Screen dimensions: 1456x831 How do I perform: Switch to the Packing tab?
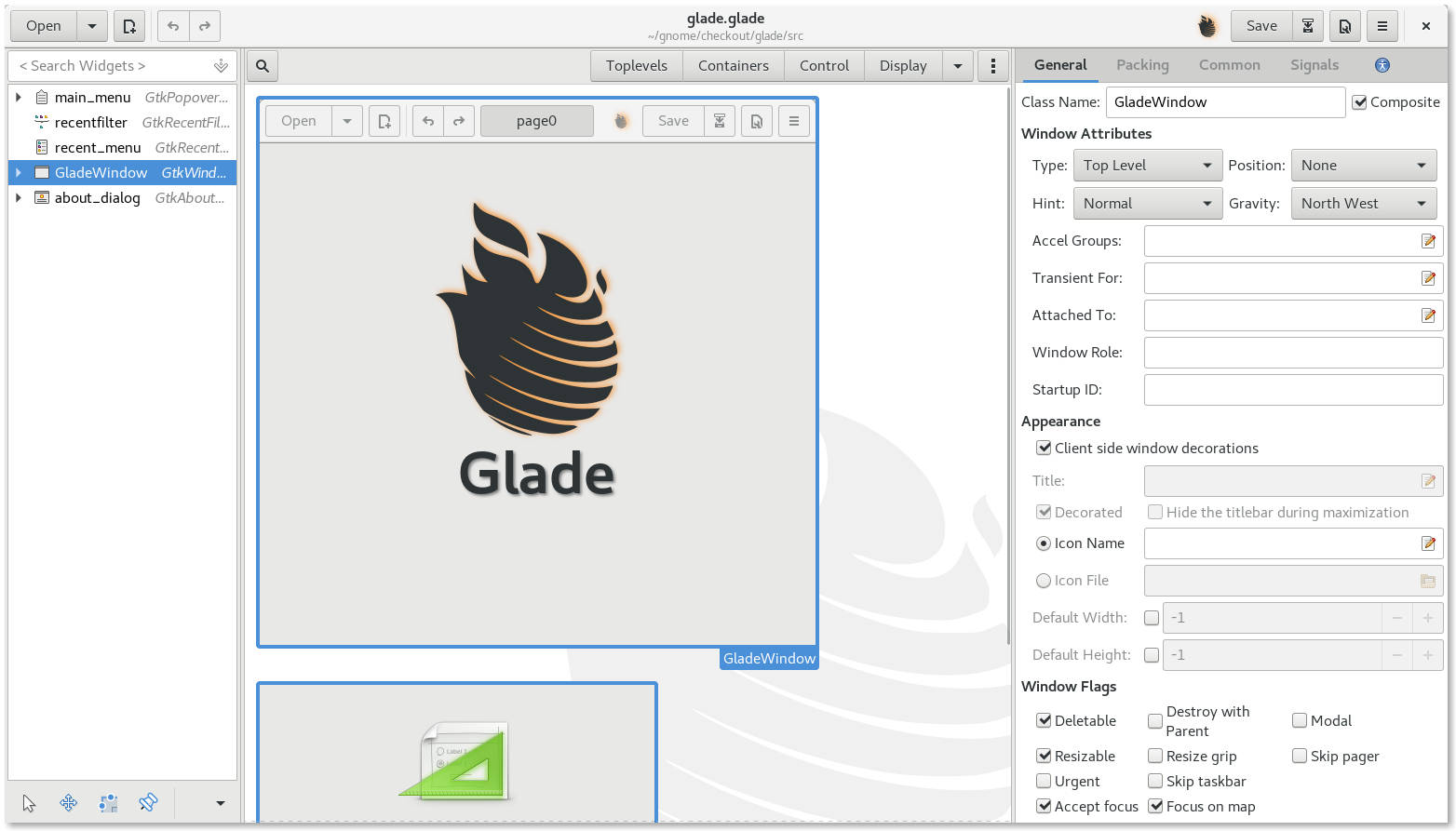coord(1142,65)
